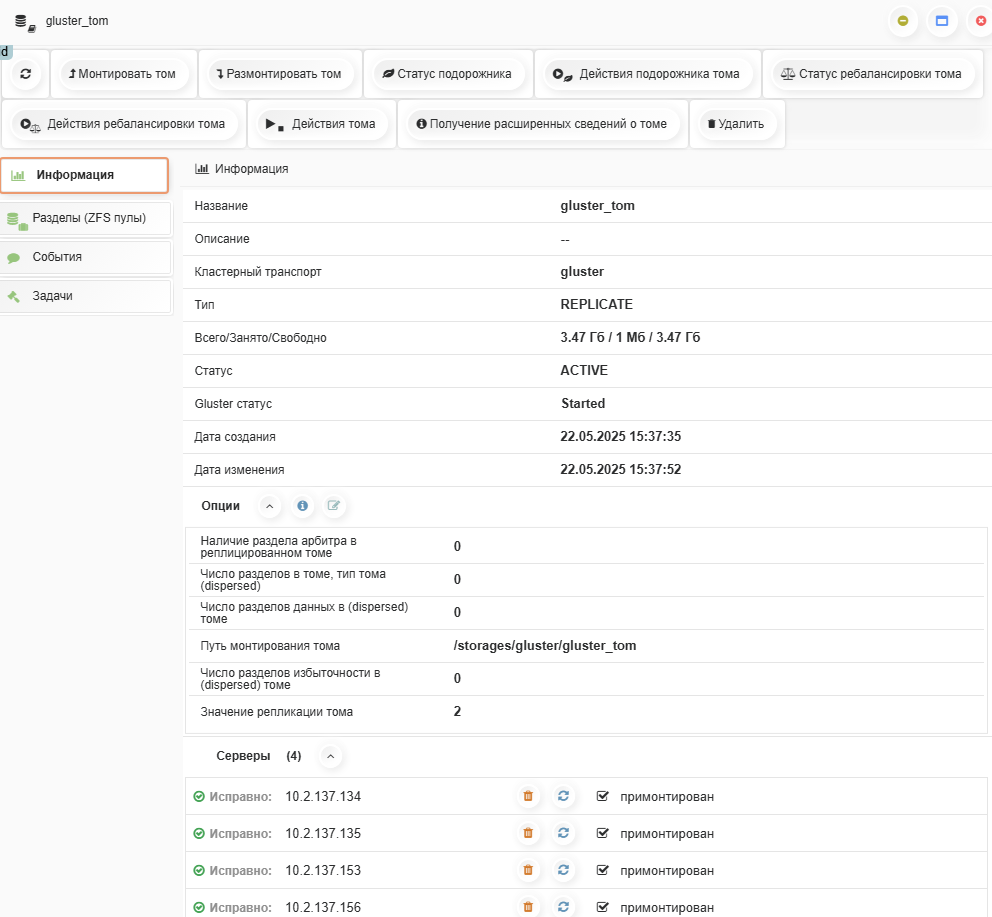Refresh server 10.2.137.134 with the sync icon

pos(563,796)
